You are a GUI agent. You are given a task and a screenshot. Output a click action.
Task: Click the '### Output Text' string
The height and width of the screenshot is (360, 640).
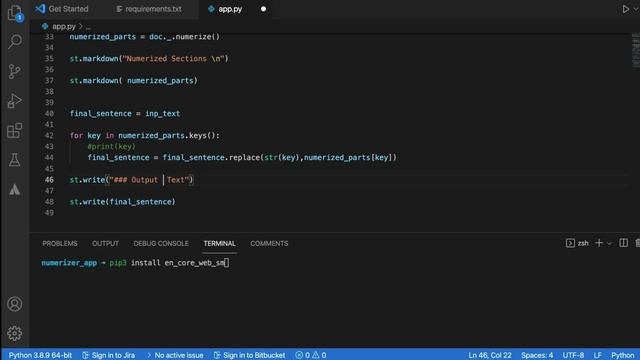tap(149, 180)
